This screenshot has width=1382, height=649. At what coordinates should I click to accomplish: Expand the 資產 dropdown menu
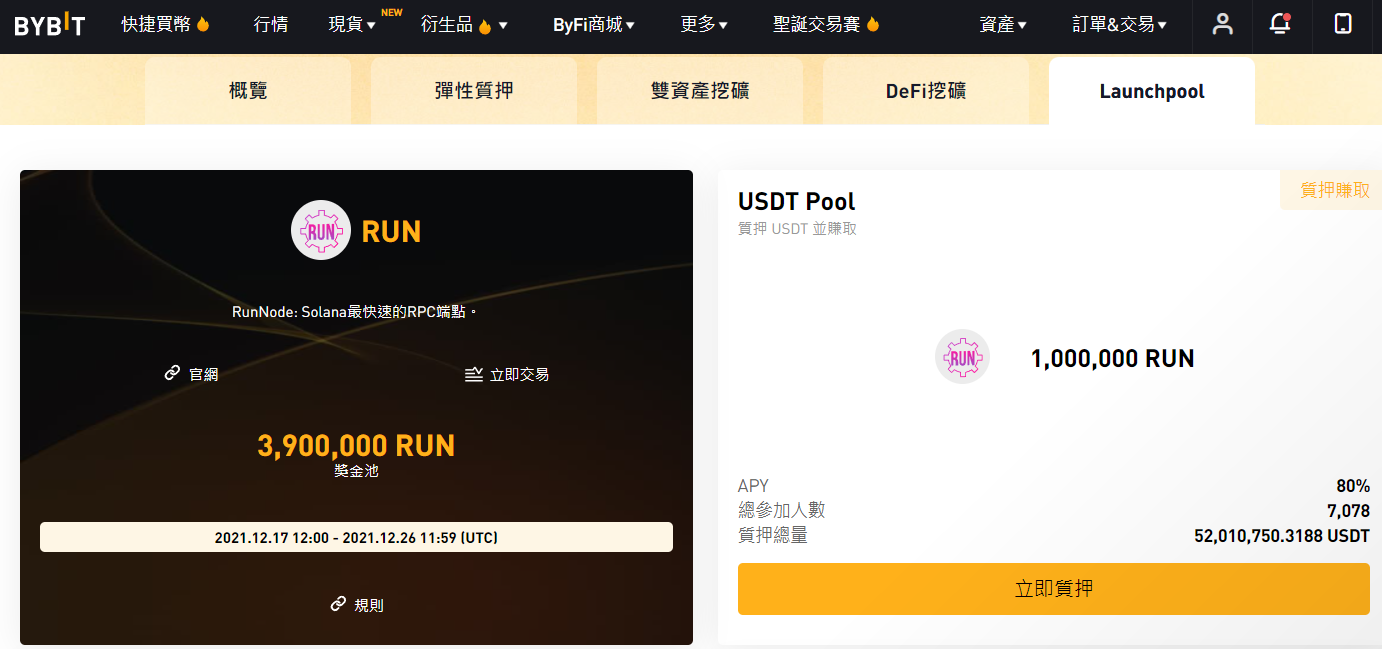(1003, 25)
